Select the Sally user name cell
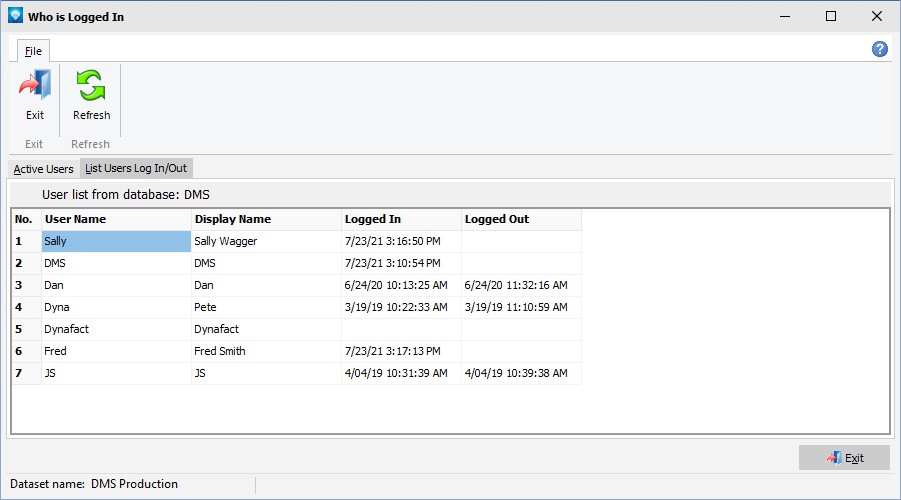The image size is (901, 500). click(116, 241)
